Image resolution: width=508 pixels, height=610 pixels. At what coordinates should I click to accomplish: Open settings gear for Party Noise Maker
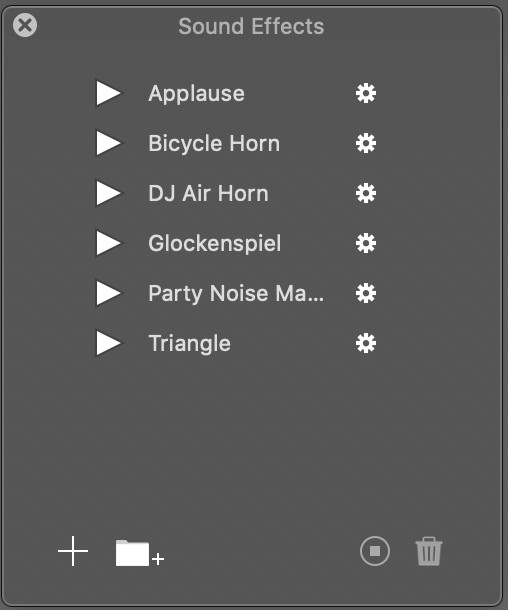pyautogui.click(x=366, y=293)
